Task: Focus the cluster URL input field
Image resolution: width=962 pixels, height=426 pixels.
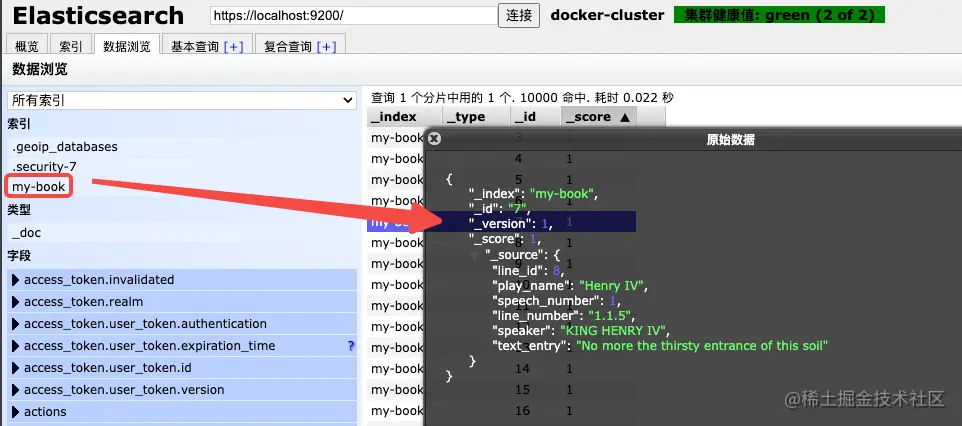Action: click(353, 15)
